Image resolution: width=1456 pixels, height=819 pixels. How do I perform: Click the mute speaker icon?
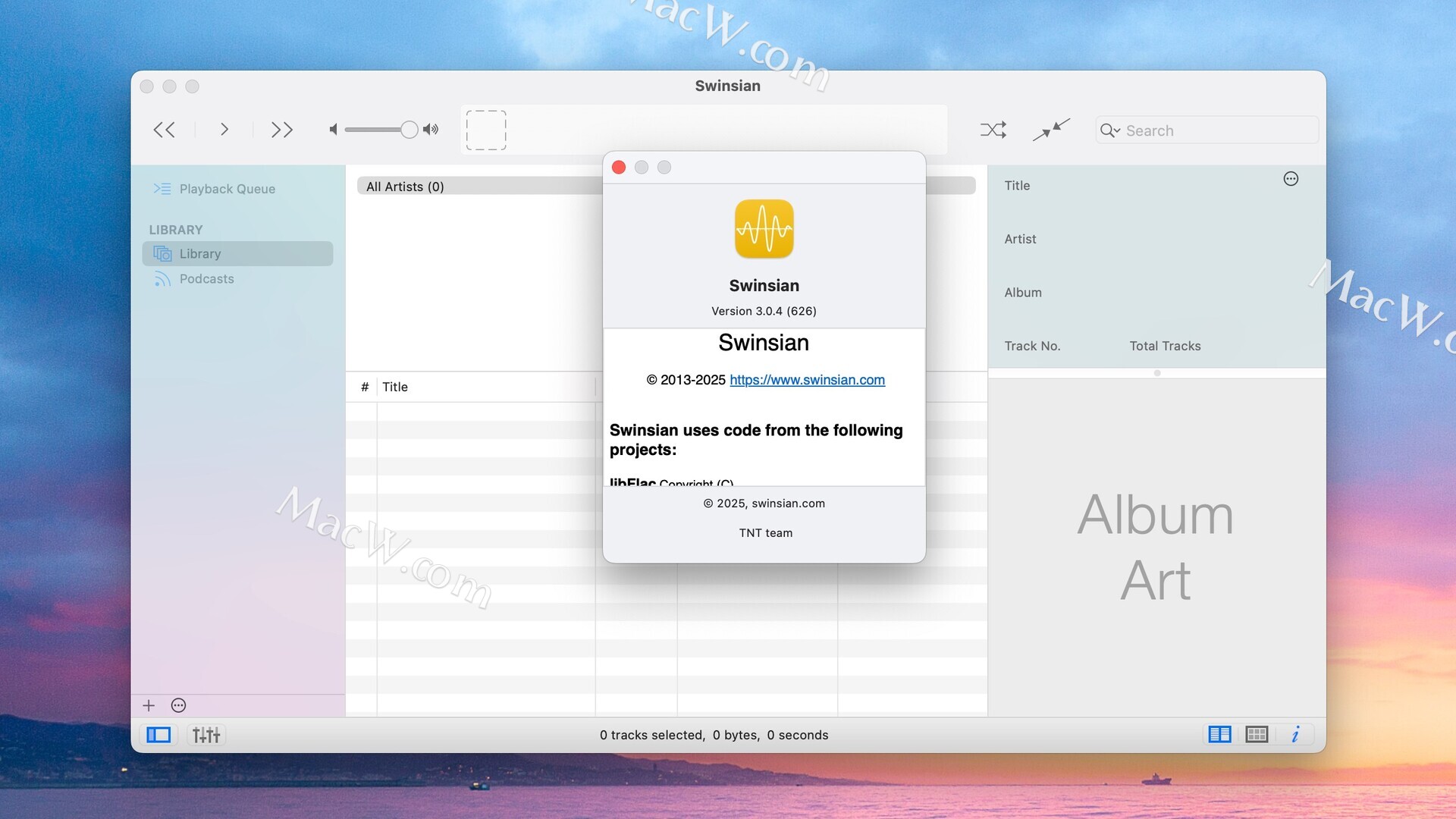pos(333,130)
